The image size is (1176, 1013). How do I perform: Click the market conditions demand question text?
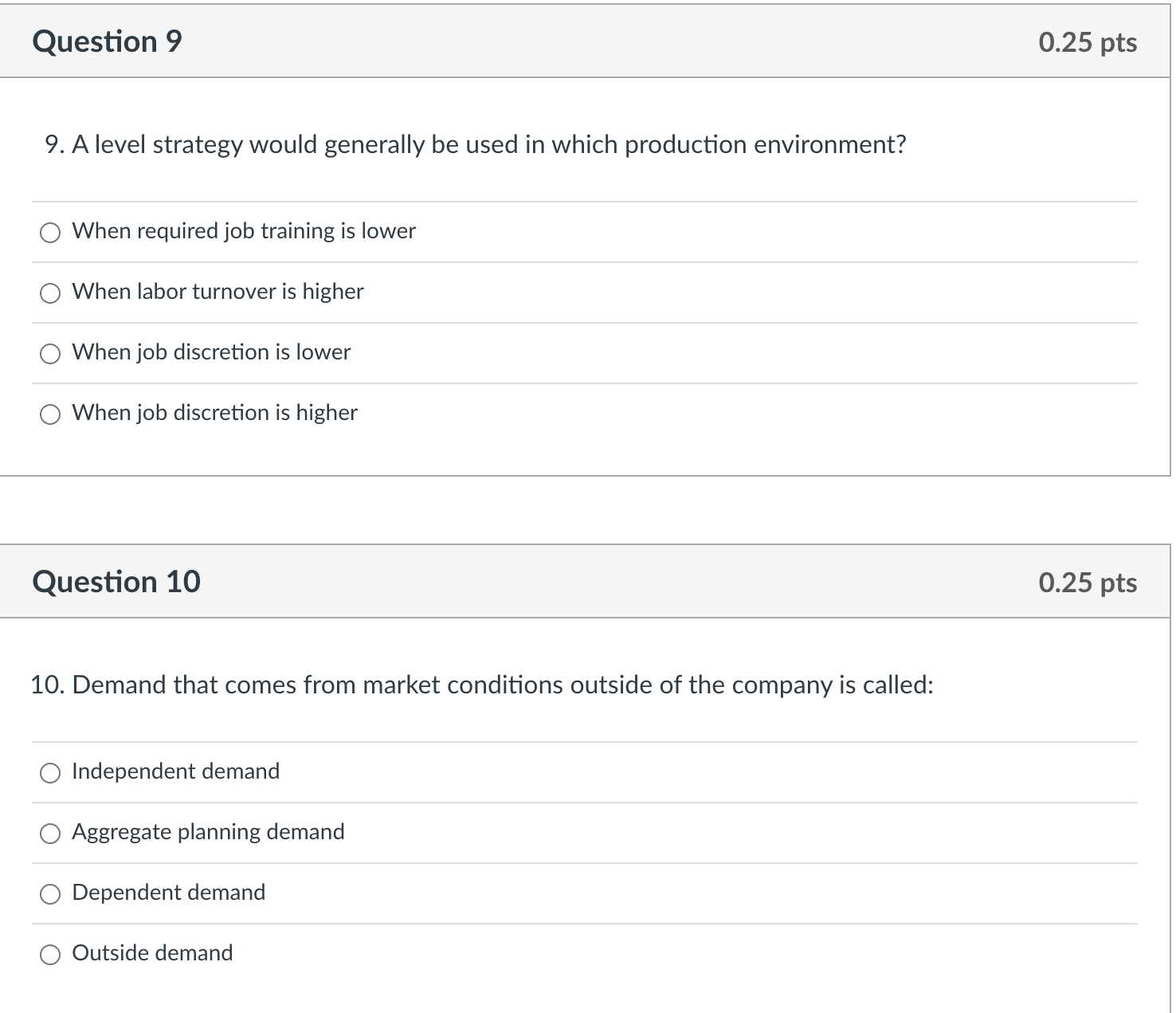pos(482,685)
